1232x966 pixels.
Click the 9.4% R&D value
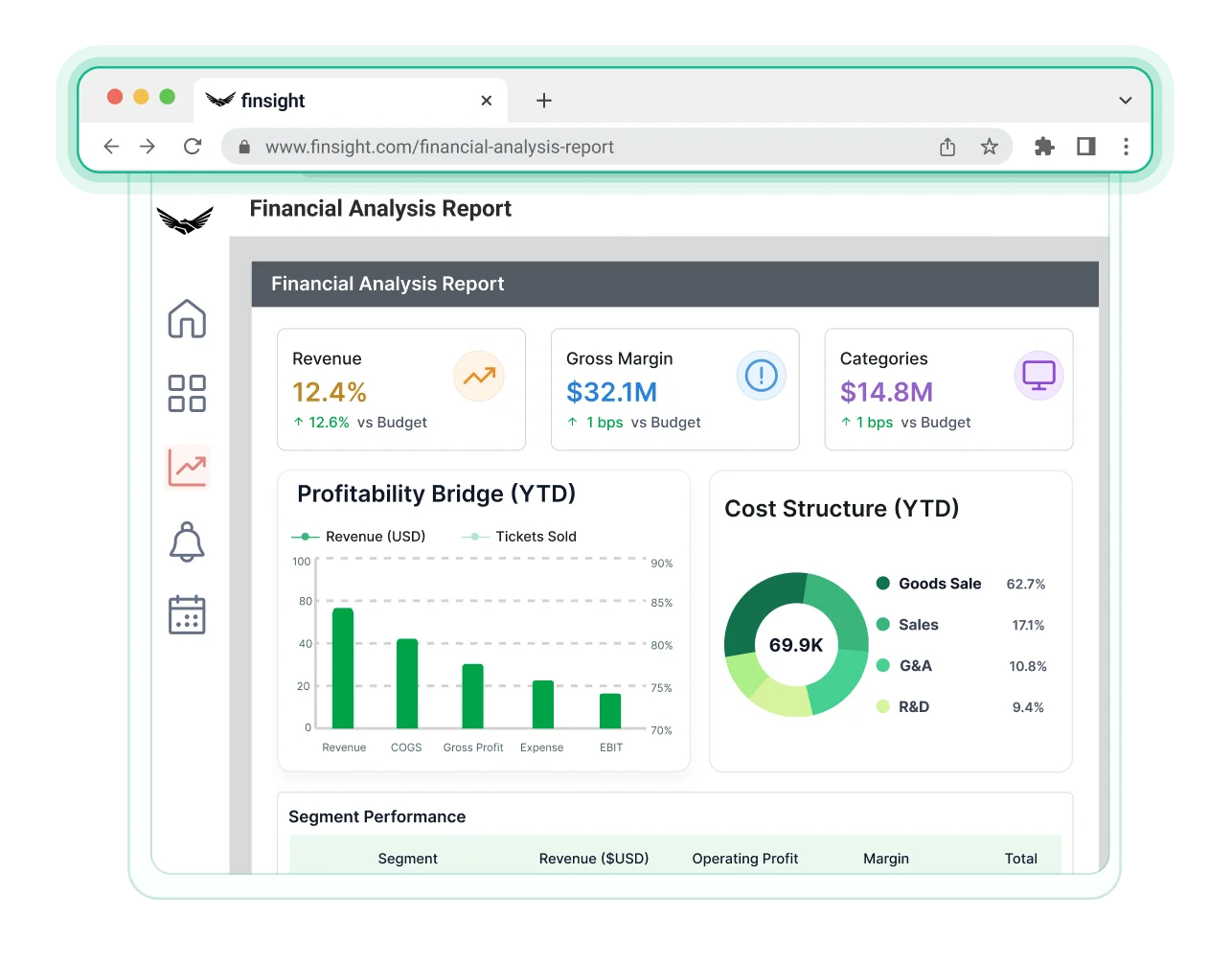[x=1028, y=707]
